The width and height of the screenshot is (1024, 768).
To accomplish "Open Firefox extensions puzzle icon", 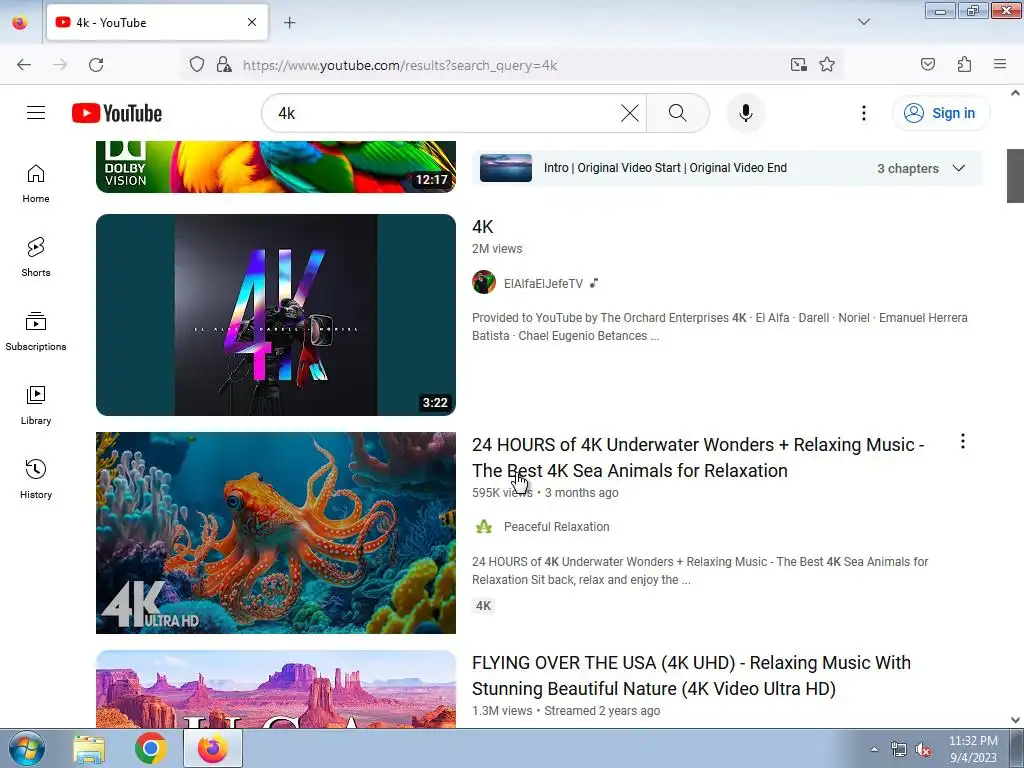I will pos(964,65).
